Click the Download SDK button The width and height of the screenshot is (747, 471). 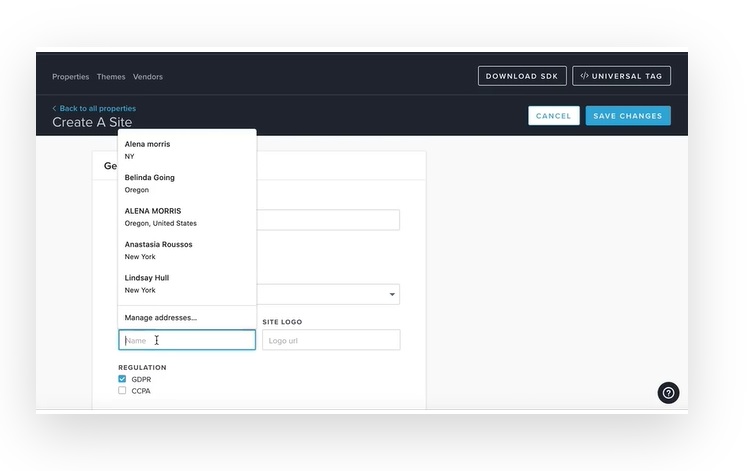(522, 76)
